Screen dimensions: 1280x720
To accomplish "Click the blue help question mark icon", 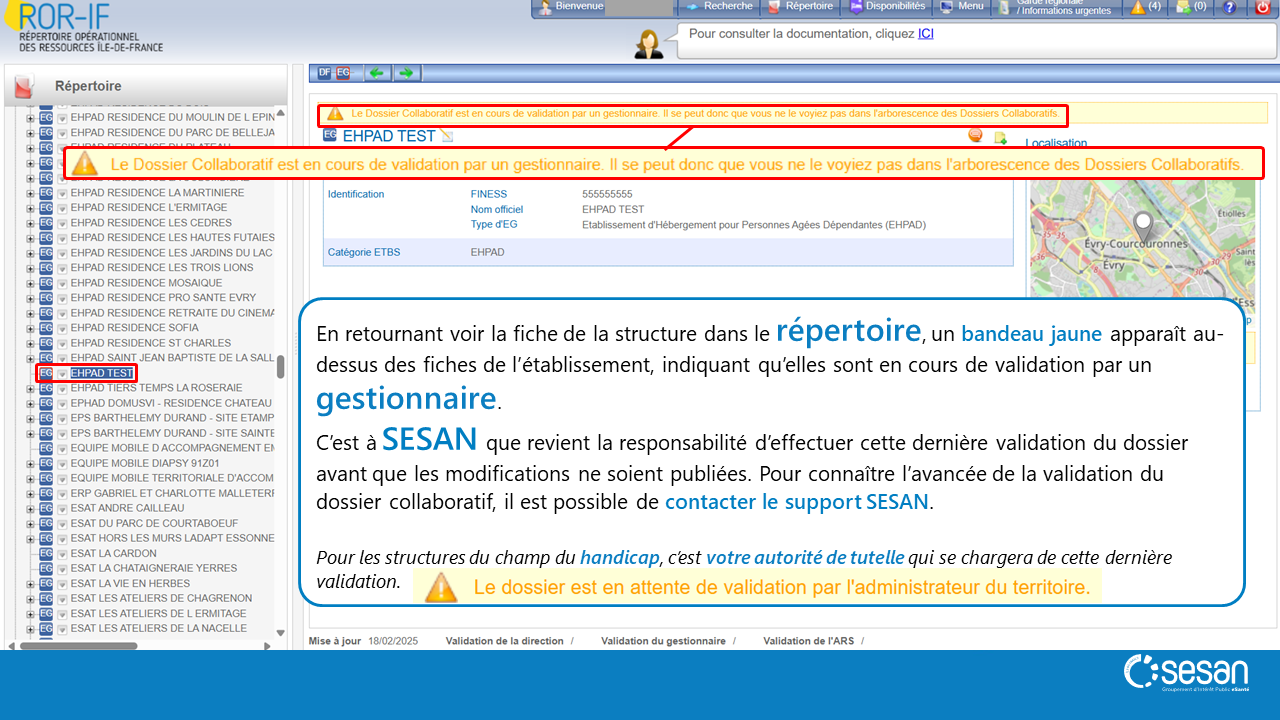I will click(x=1230, y=7).
